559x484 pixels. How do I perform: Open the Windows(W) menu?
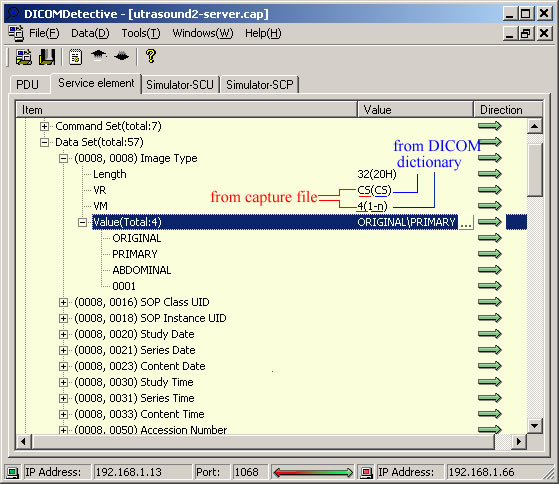click(202, 33)
